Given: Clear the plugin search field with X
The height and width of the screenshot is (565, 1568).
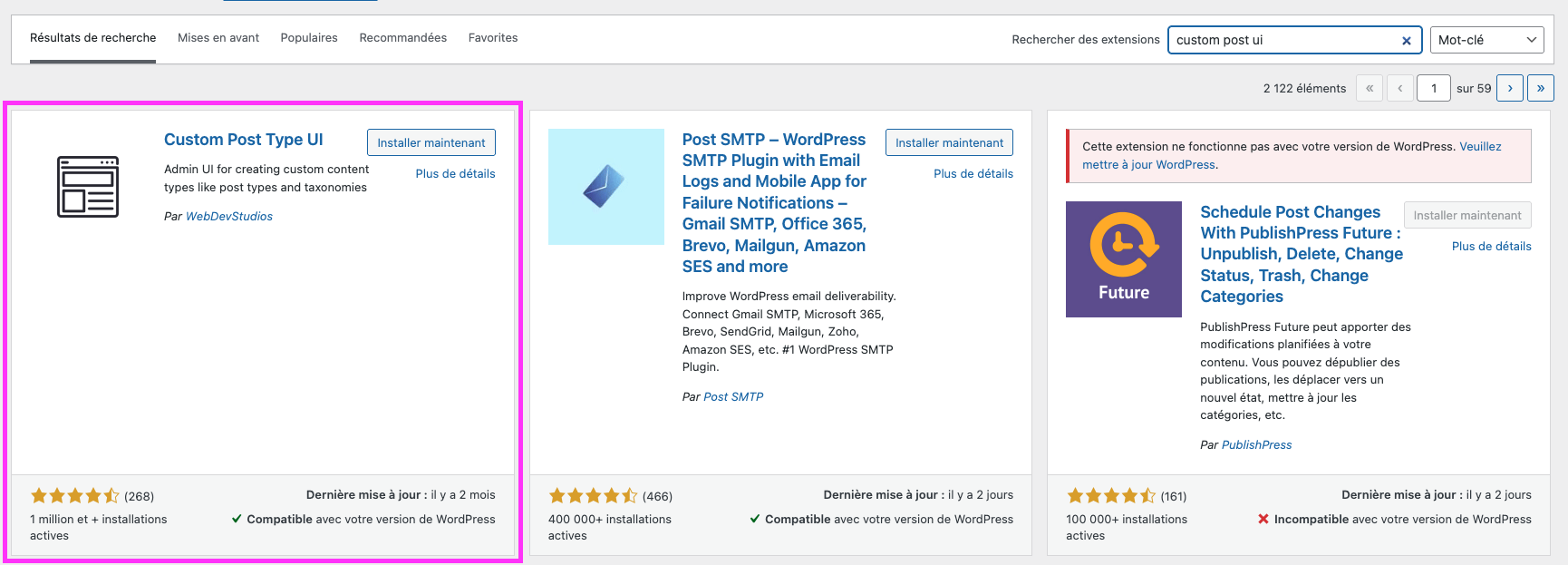Looking at the screenshot, I should tap(1407, 40).
